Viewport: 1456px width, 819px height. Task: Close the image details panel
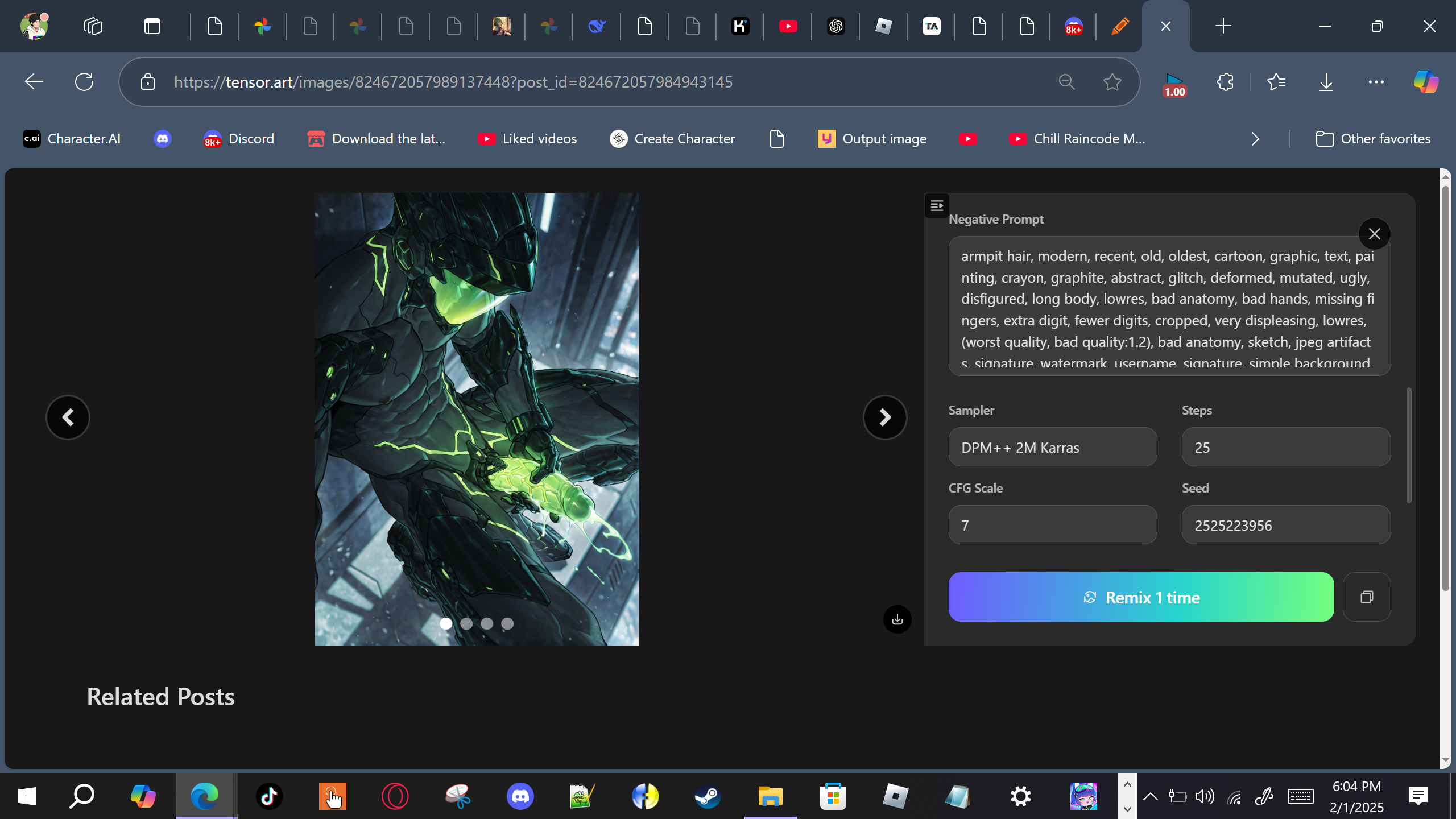point(1374,234)
